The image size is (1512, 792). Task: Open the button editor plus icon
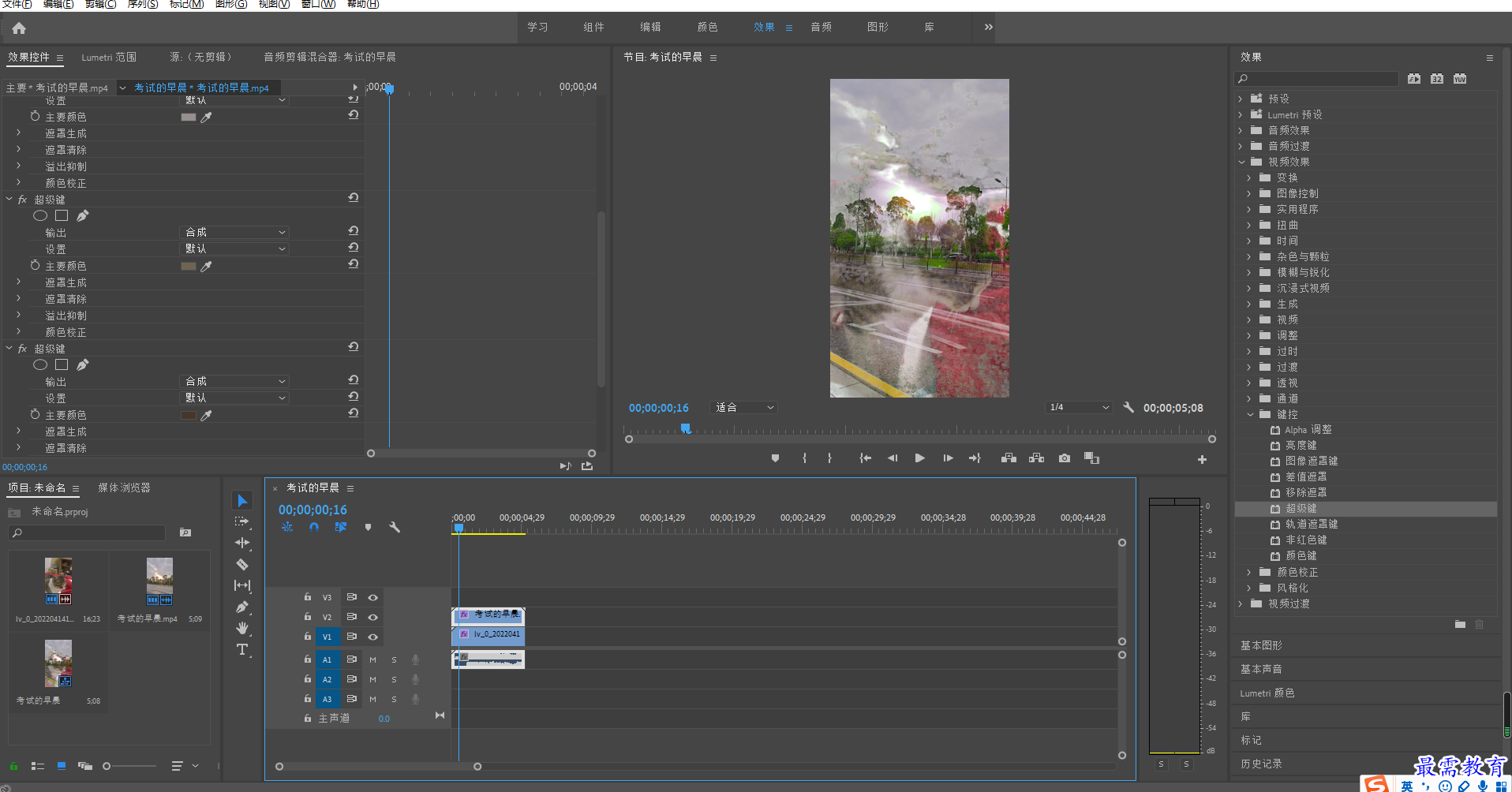pyautogui.click(x=1202, y=459)
